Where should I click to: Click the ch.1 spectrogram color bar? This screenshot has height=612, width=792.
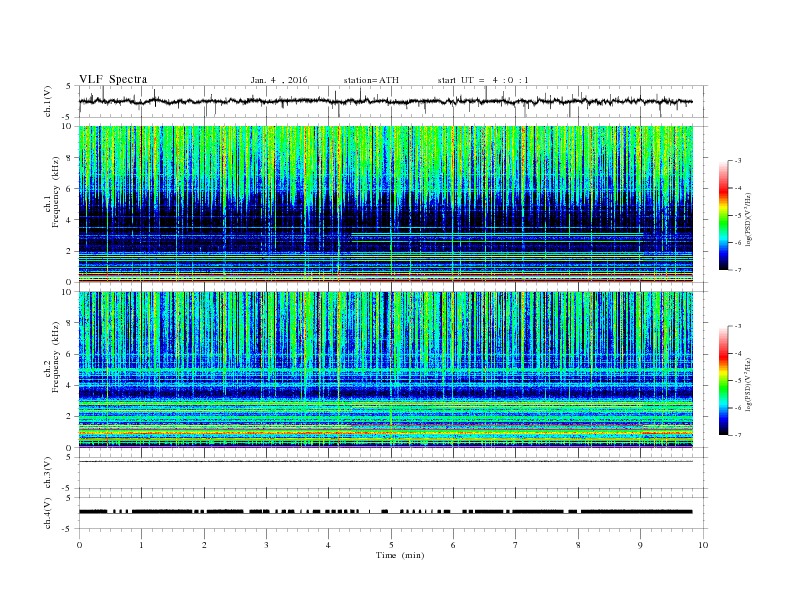724,215
